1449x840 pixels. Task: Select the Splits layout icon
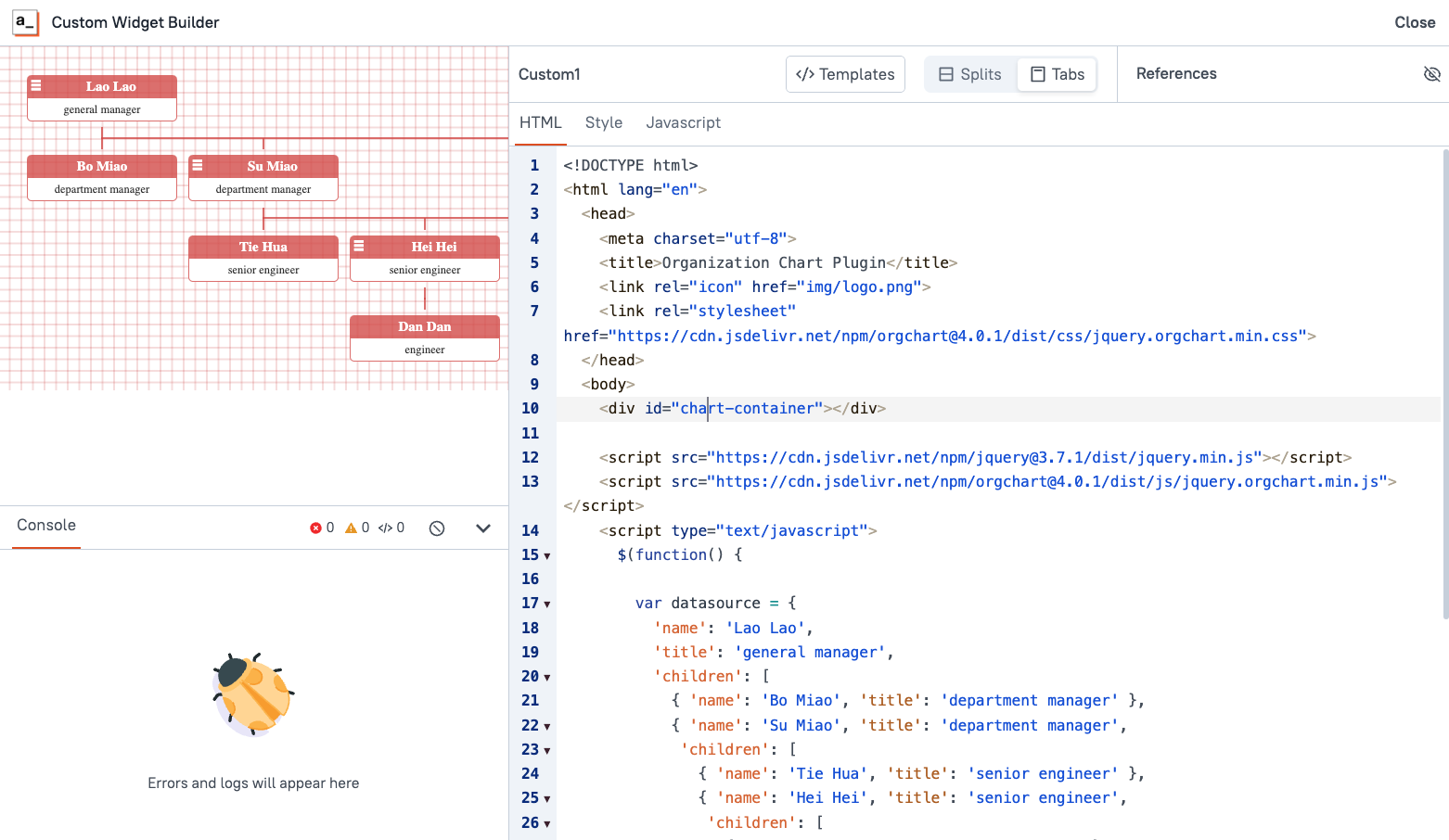tap(944, 73)
